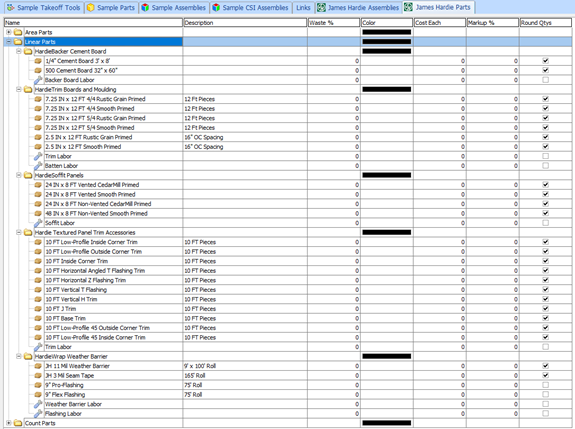Image resolution: width=575 pixels, height=429 pixels.
Task: Uncheck Round Qtys for 7.25 IN x 12 FT 5/4 Rustic Grain Primed
Action: click(x=545, y=118)
